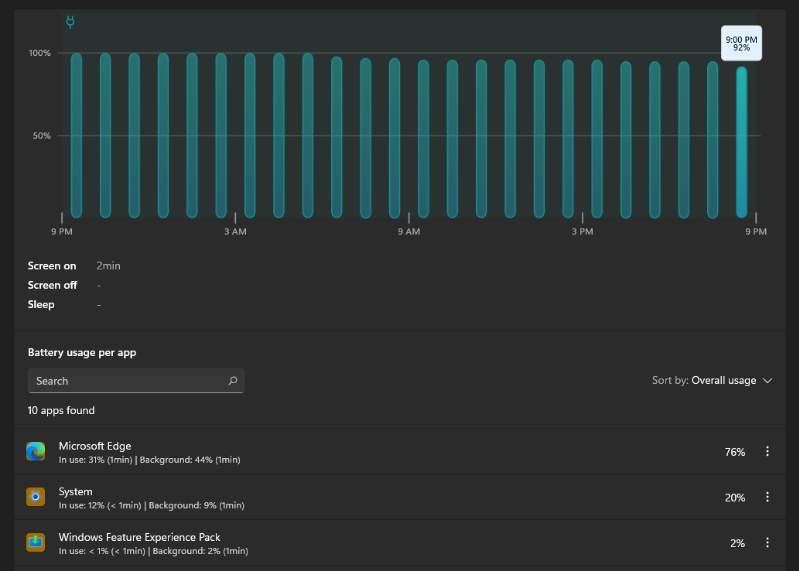The height and width of the screenshot is (571, 799).
Task: Click the System app icon
Action: tap(36, 497)
